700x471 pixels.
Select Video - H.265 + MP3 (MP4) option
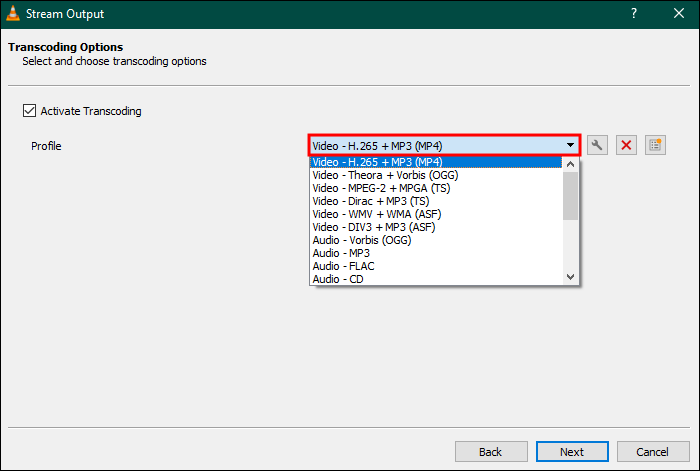point(377,162)
